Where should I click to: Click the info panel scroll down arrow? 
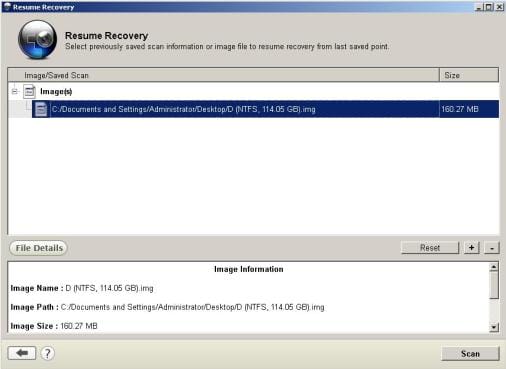pos(494,327)
